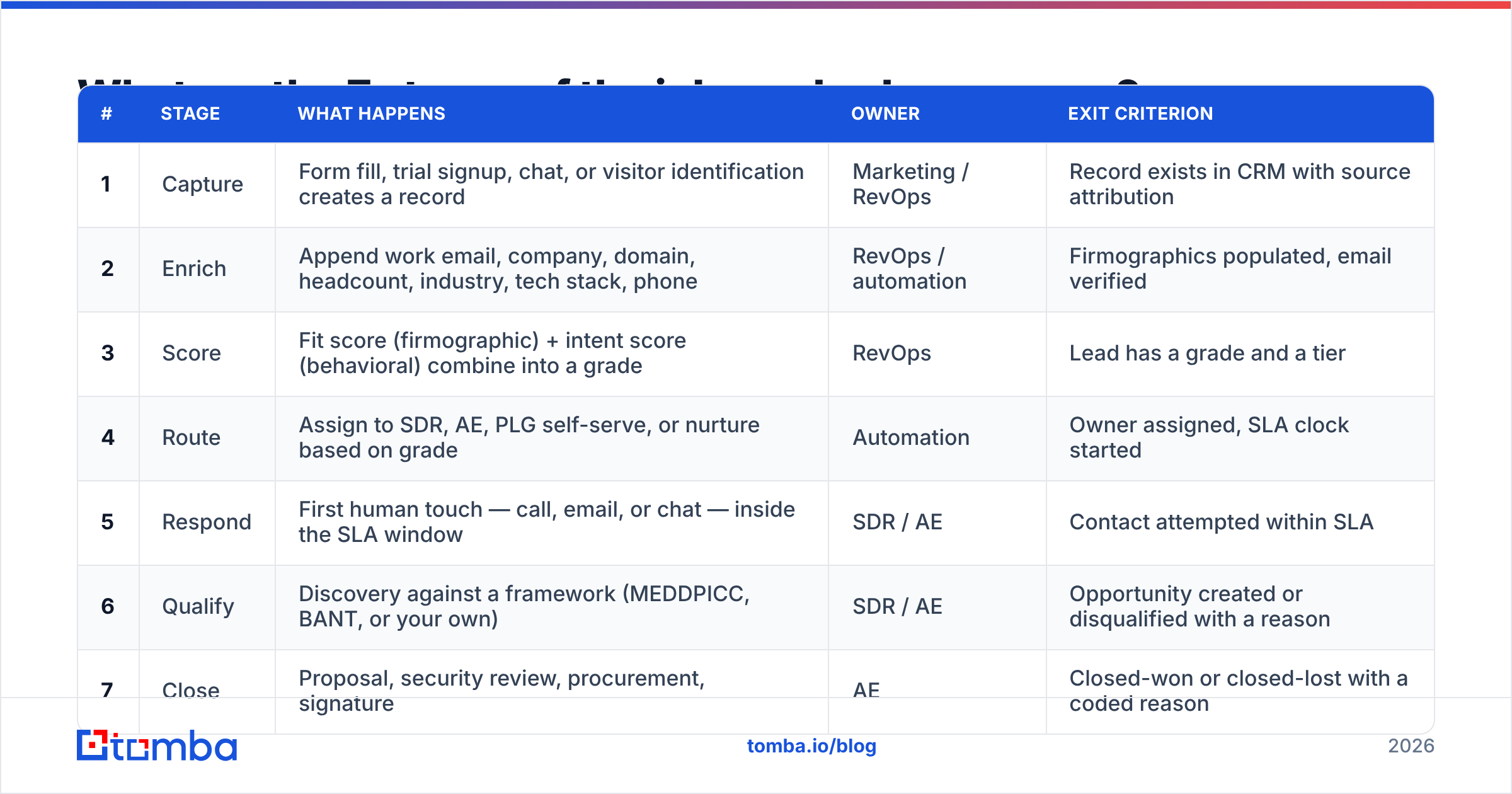Select the Route stage cell
The width and height of the screenshot is (1512, 794).
(207, 438)
